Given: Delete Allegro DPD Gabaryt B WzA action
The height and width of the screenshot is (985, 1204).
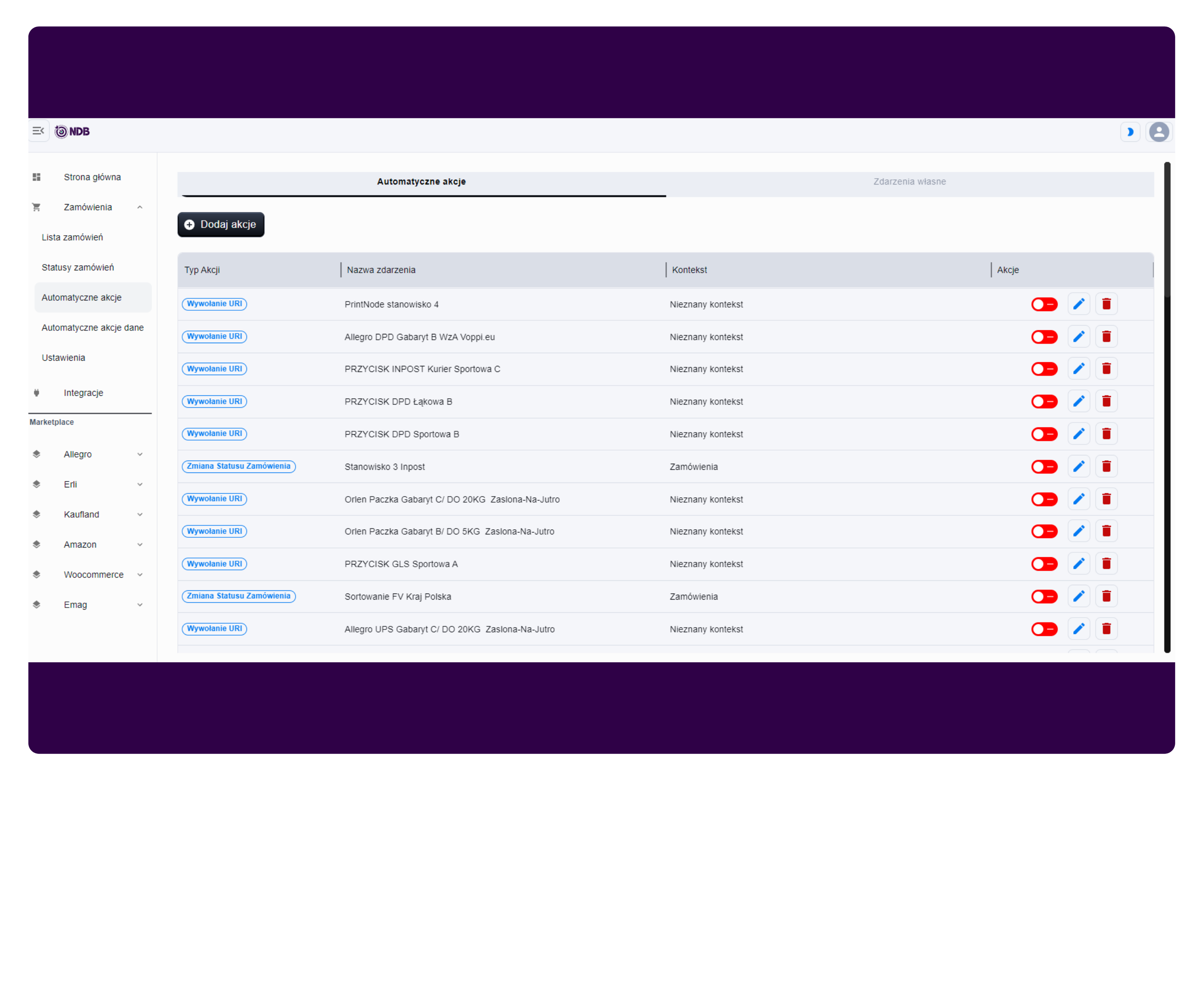Looking at the screenshot, I should pos(1106,336).
